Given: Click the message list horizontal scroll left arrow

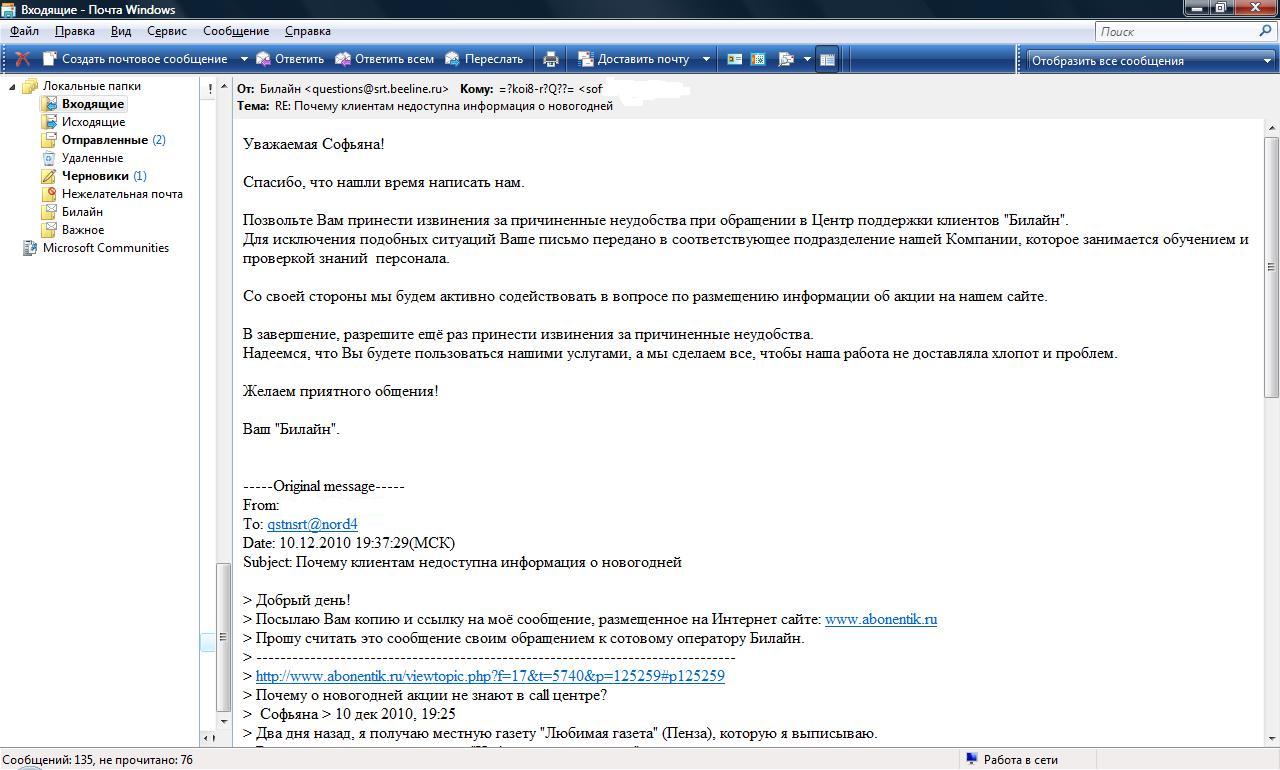Looking at the screenshot, I should pyautogui.click(x=207, y=738).
